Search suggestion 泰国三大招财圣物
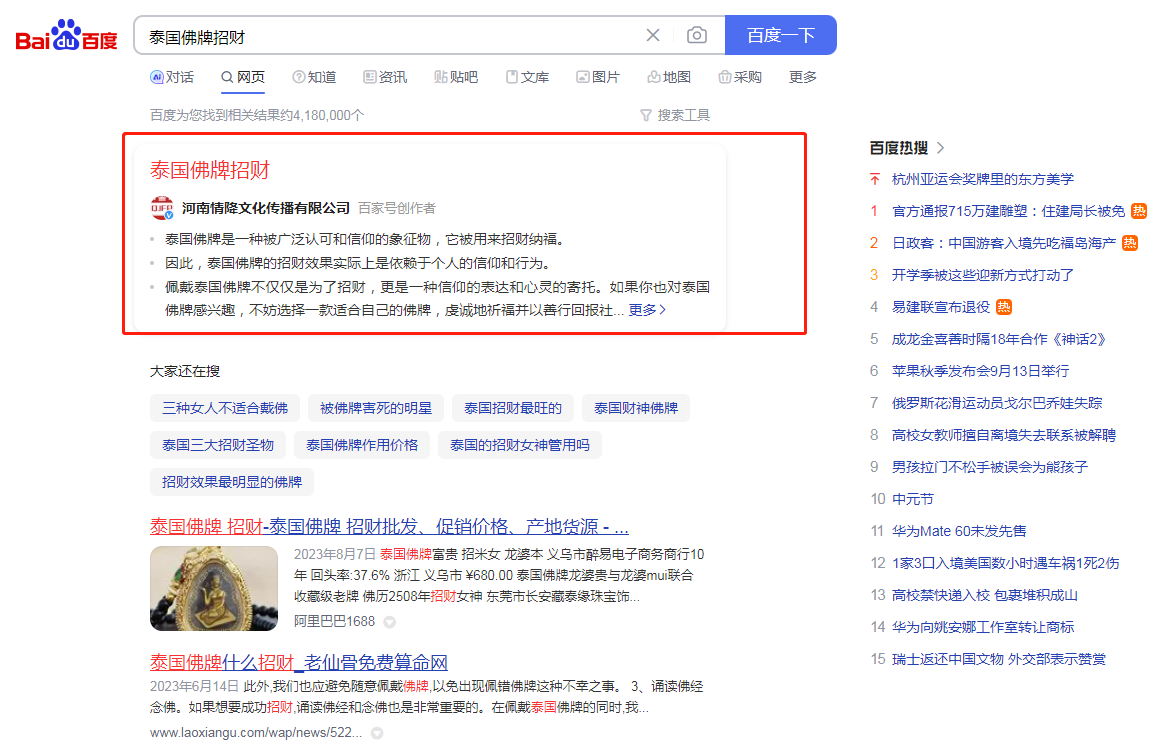 click(218, 445)
